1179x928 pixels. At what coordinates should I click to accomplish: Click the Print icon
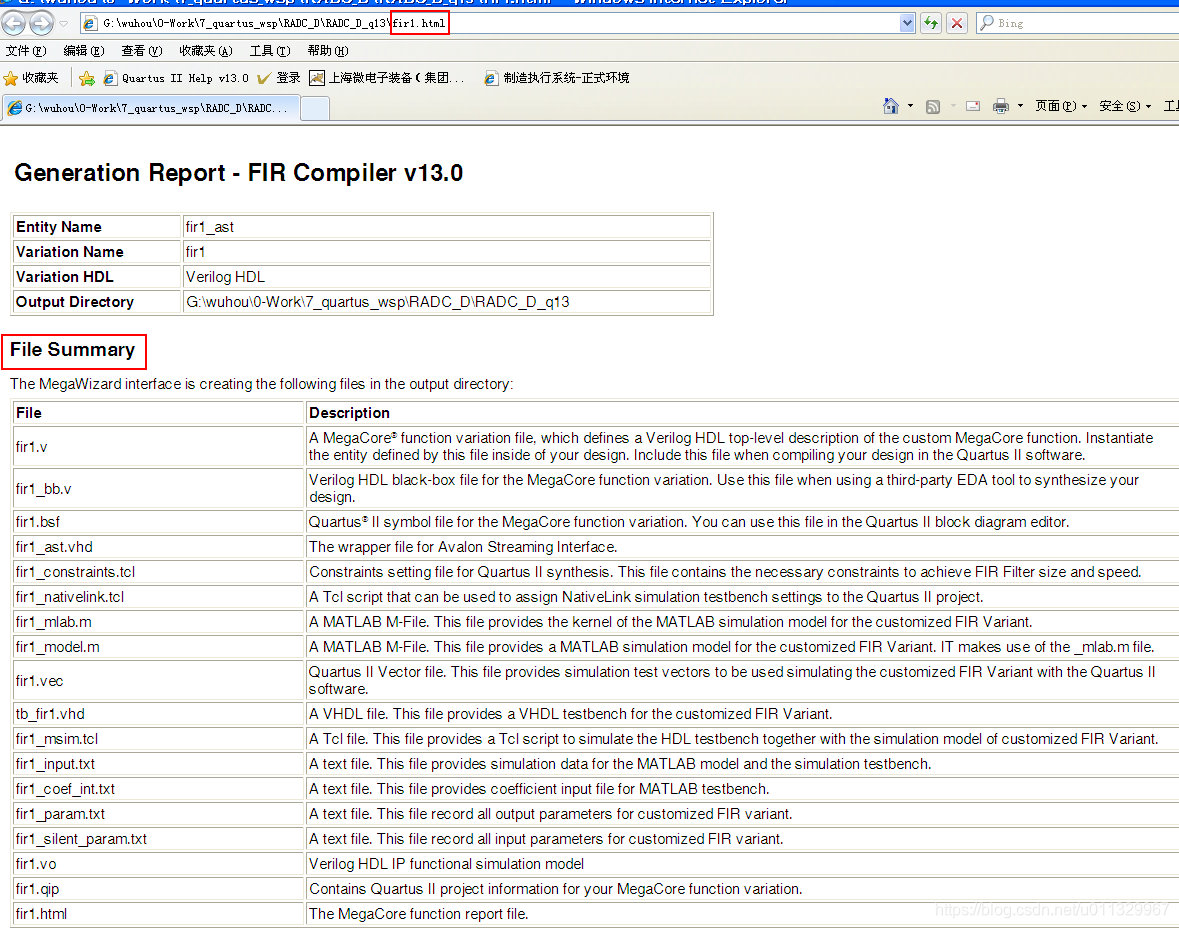coord(1001,106)
